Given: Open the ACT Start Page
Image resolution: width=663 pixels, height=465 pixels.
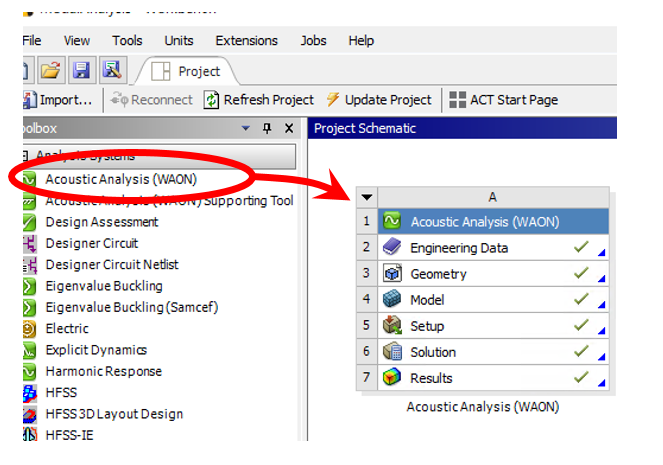Looking at the screenshot, I should (x=503, y=100).
